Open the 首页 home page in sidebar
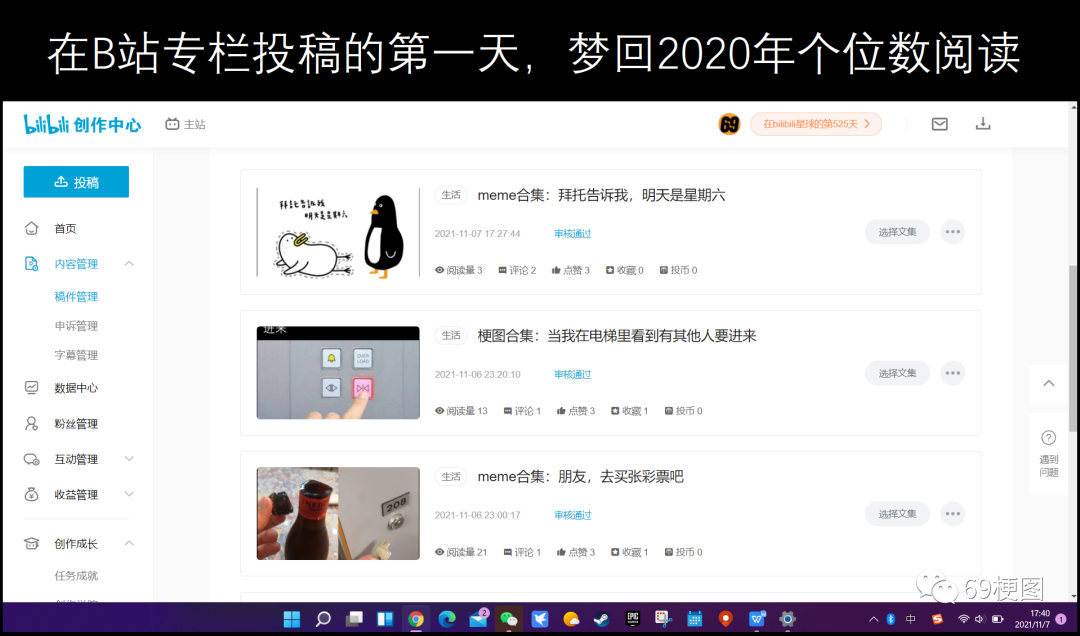The height and width of the screenshot is (636, 1080). pos(65,229)
